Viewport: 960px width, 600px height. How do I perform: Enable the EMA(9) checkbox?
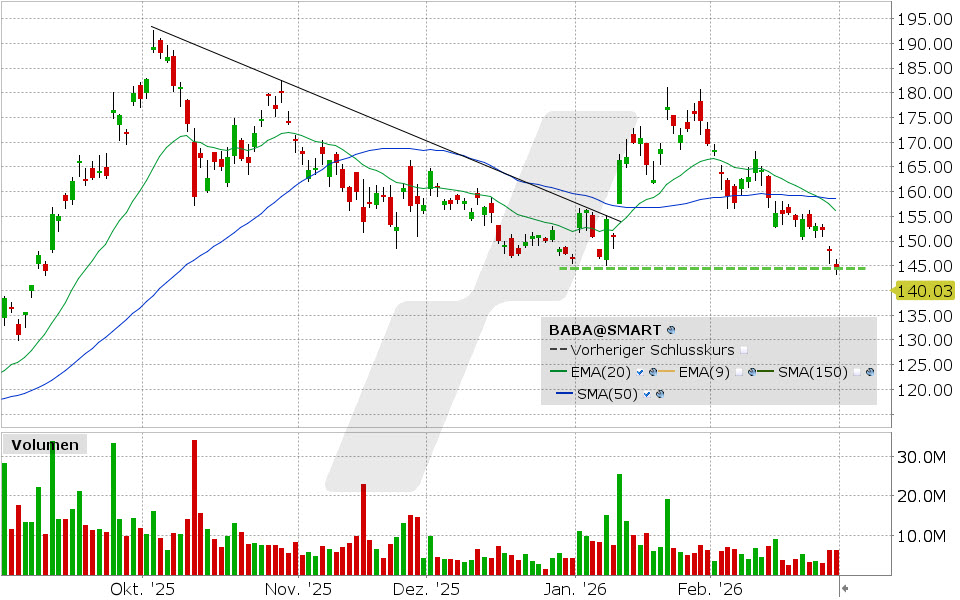click(x=740, y=371)
